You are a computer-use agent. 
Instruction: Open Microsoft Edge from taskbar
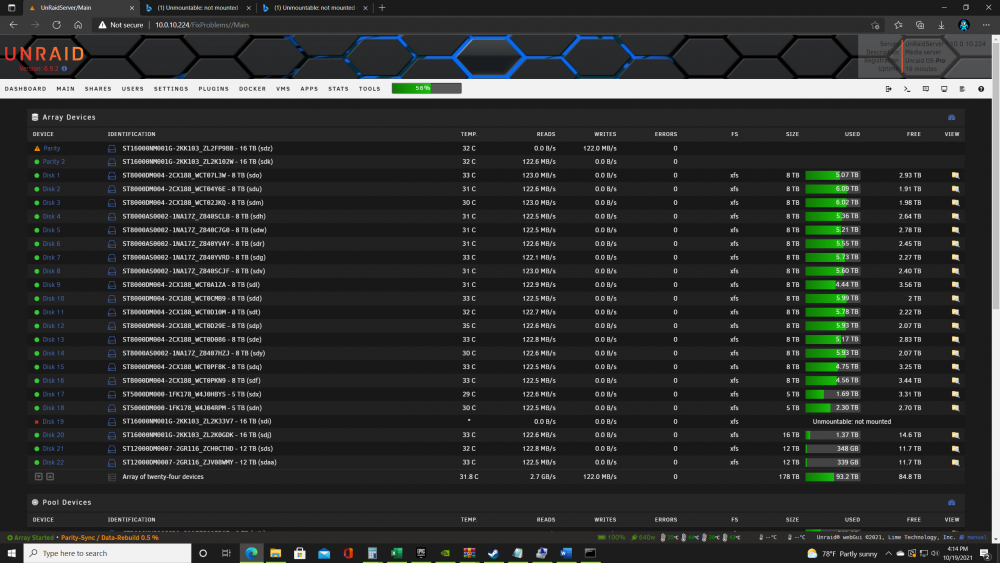pyautogui.click(x=251, y=553)
